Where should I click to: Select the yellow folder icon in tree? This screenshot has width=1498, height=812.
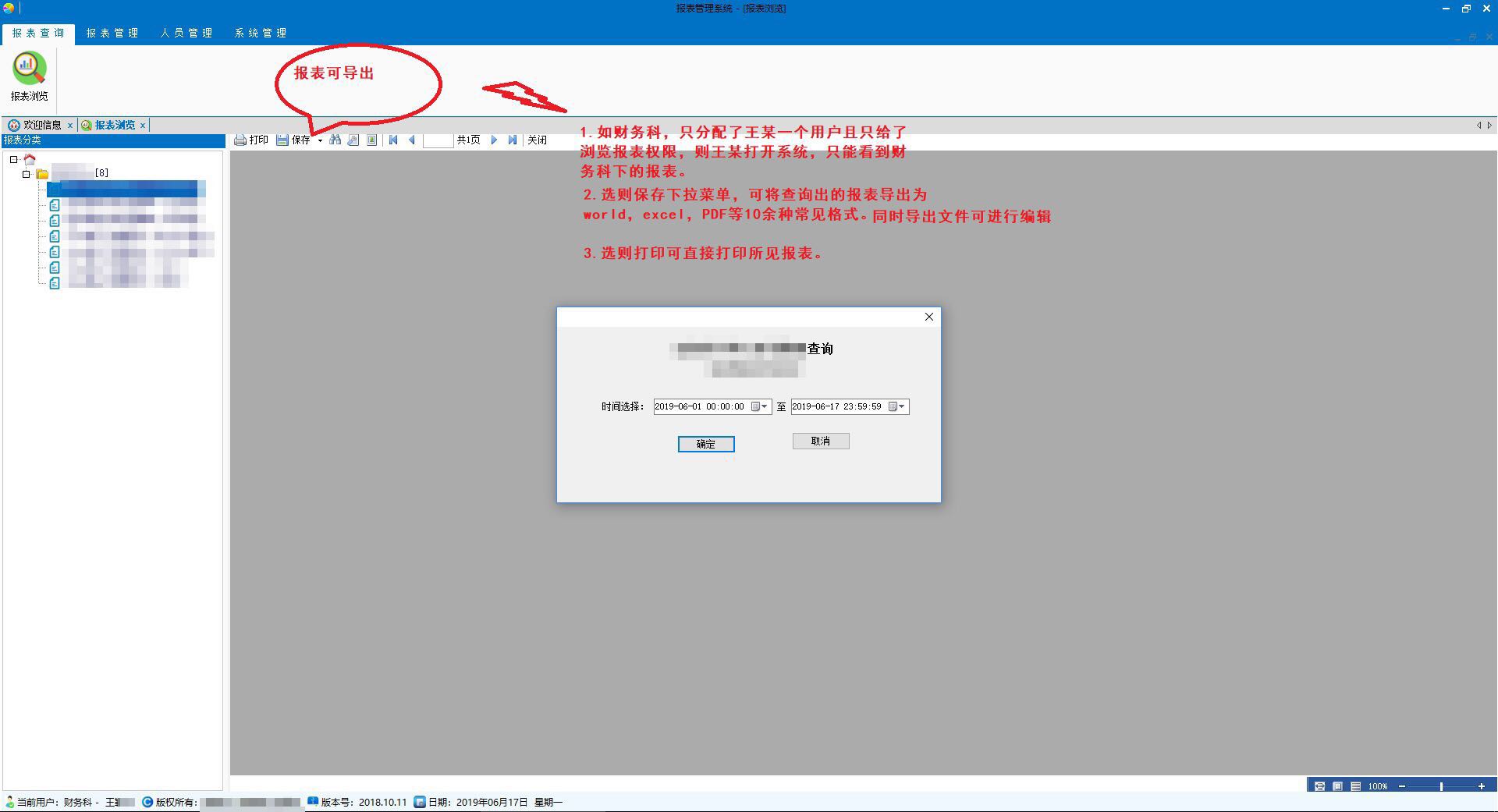tap(42, 174)
